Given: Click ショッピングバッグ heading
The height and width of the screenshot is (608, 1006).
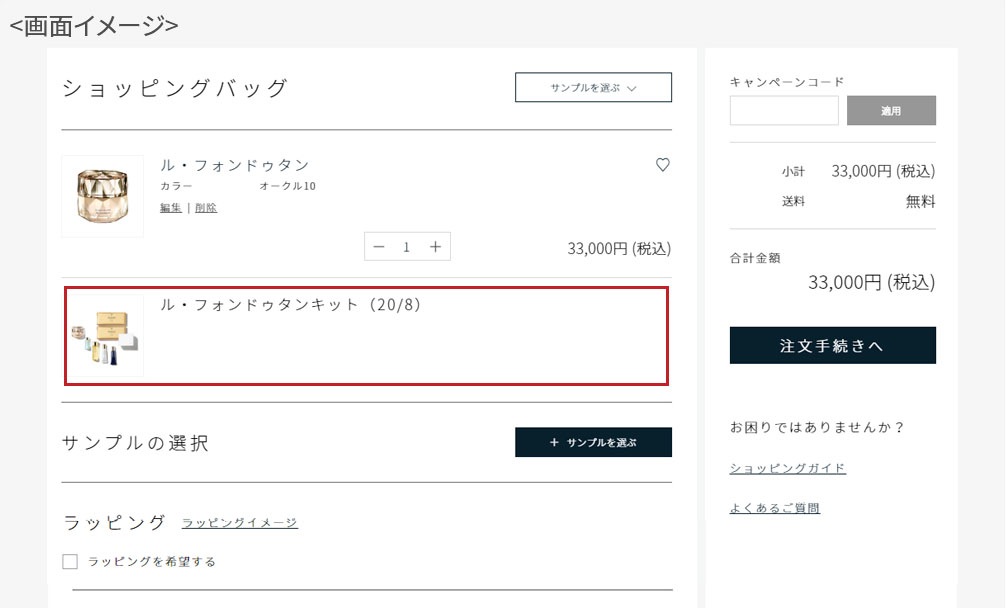Looking at the screenshot, I should pyautogui.click(x=175, y=88).
